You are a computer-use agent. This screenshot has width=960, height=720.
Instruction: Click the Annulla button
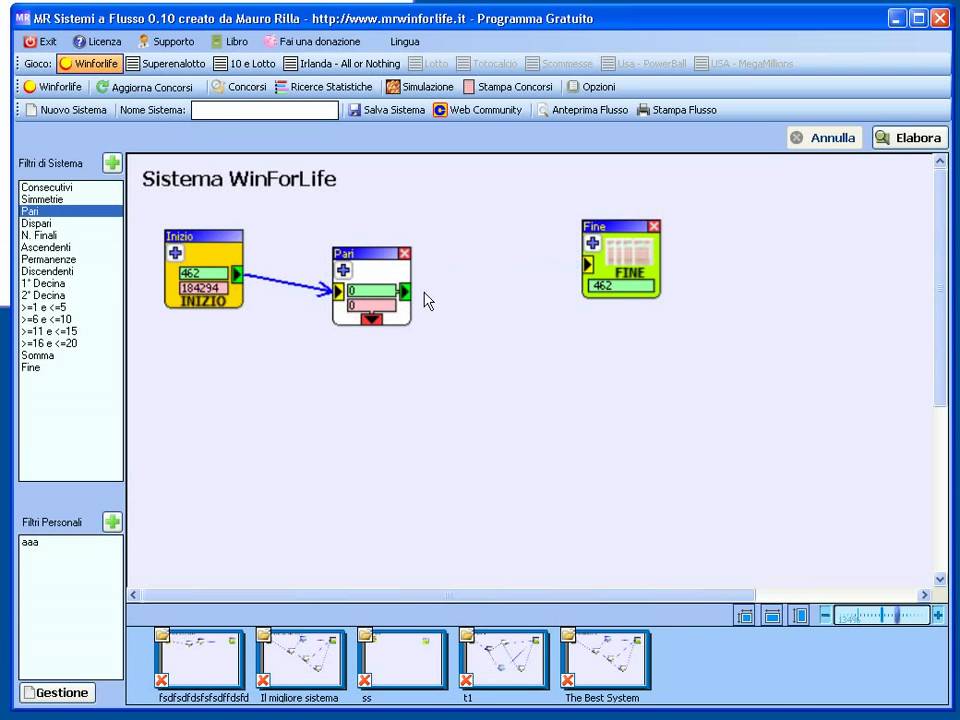click(x=824, y=138)
